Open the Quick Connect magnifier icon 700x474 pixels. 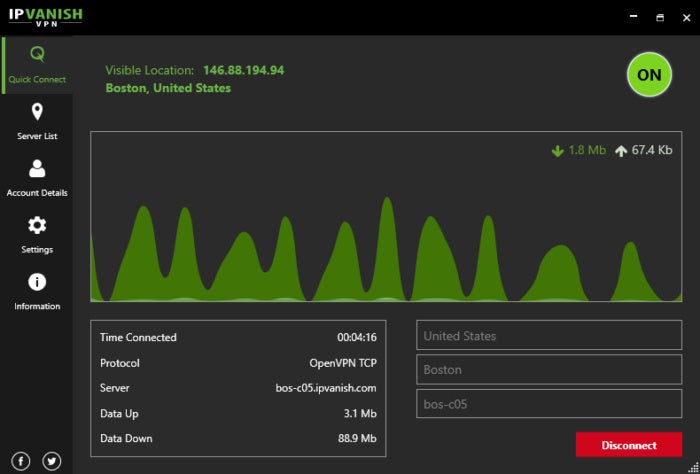click(x=38, y=54)
